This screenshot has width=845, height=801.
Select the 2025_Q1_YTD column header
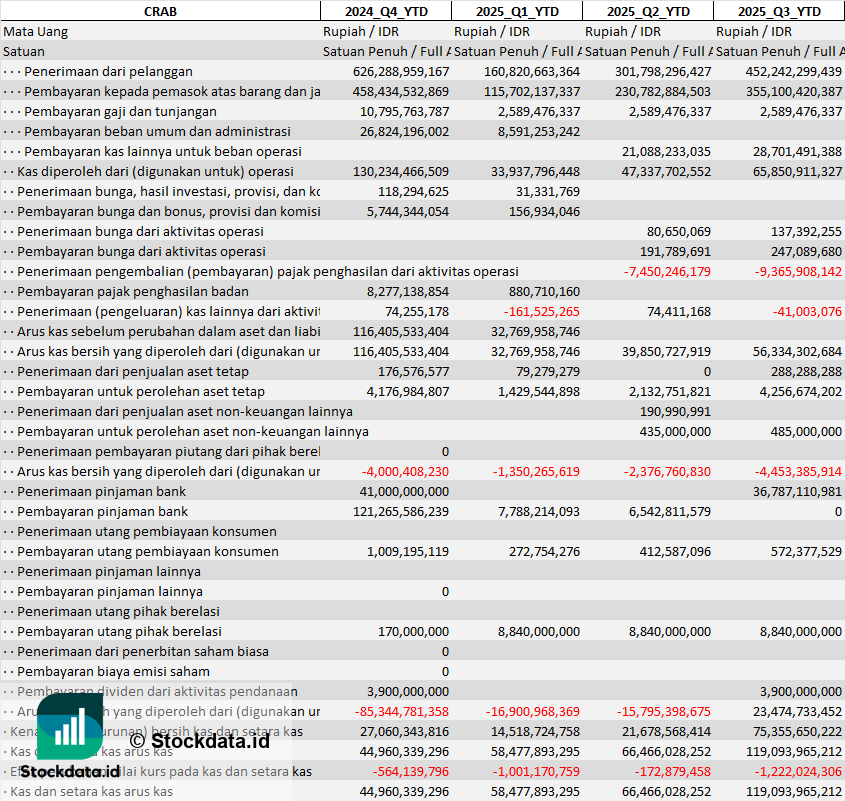(x=516, y=11)
